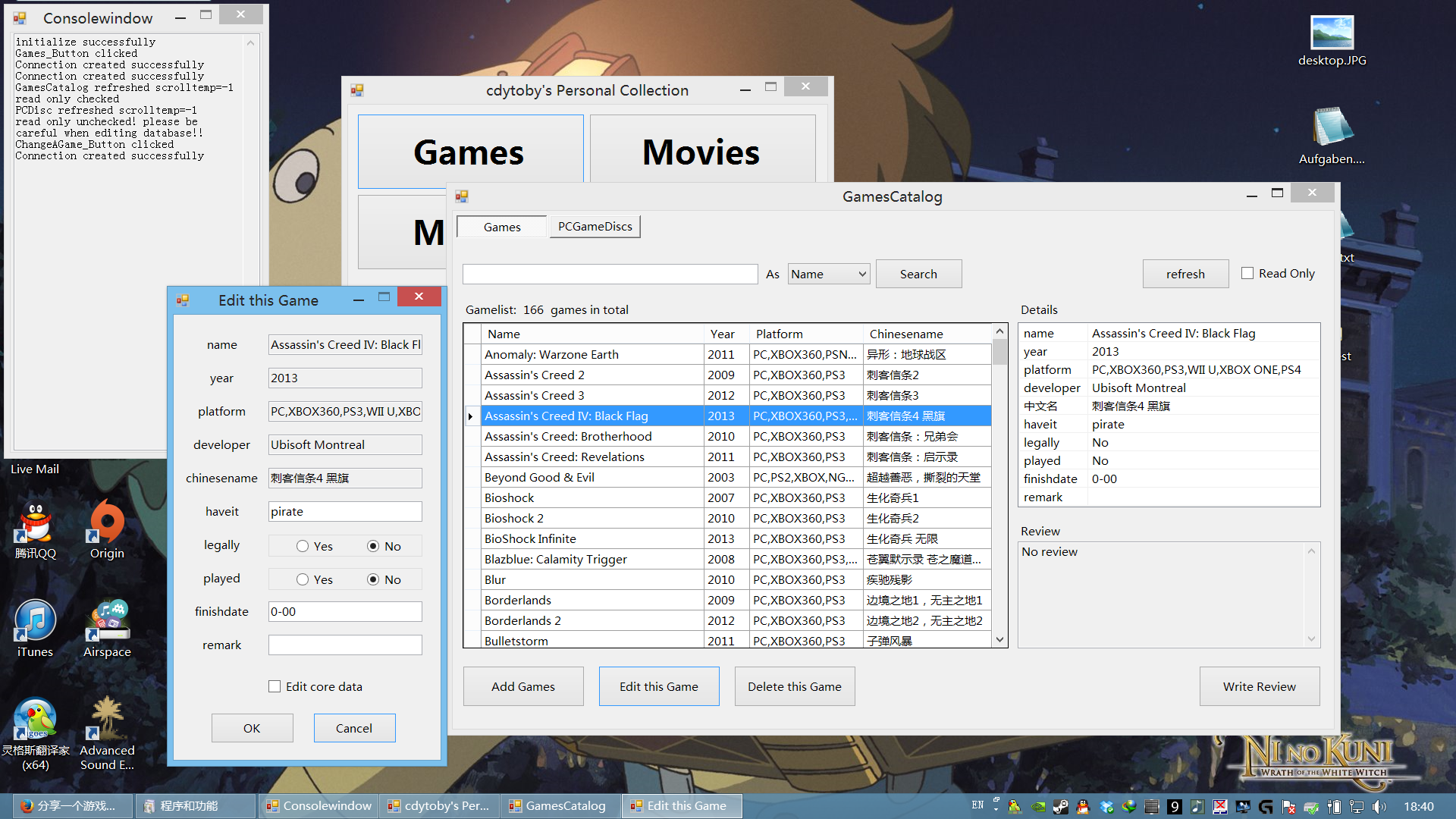The width and height of the screenshot is (1456, 819).
Task: Open iTunes desktop shortcut
Action: pyautogui.click(x=35, y=629)
